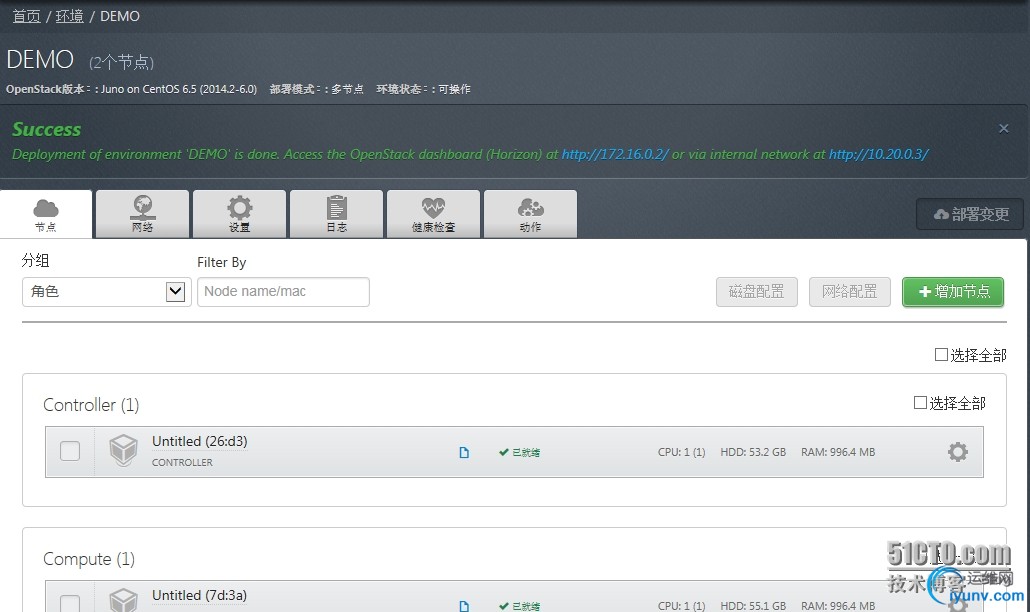Click the 已就绪 ready status of node 7d:3a

pos(520,606)
